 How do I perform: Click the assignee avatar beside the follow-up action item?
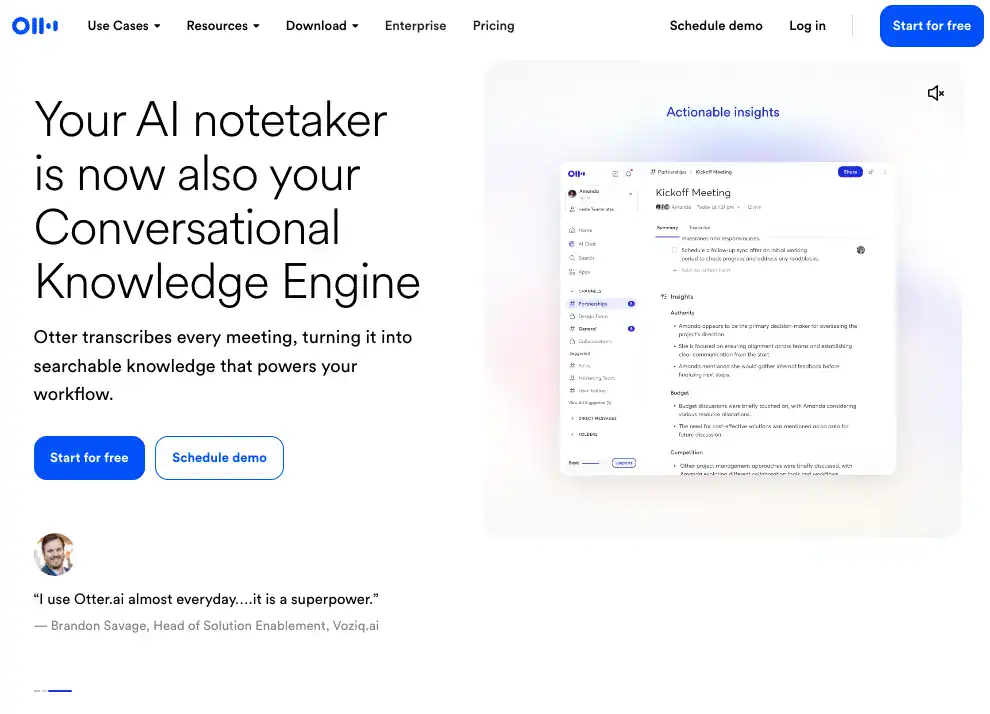click(x=861, y=250)
